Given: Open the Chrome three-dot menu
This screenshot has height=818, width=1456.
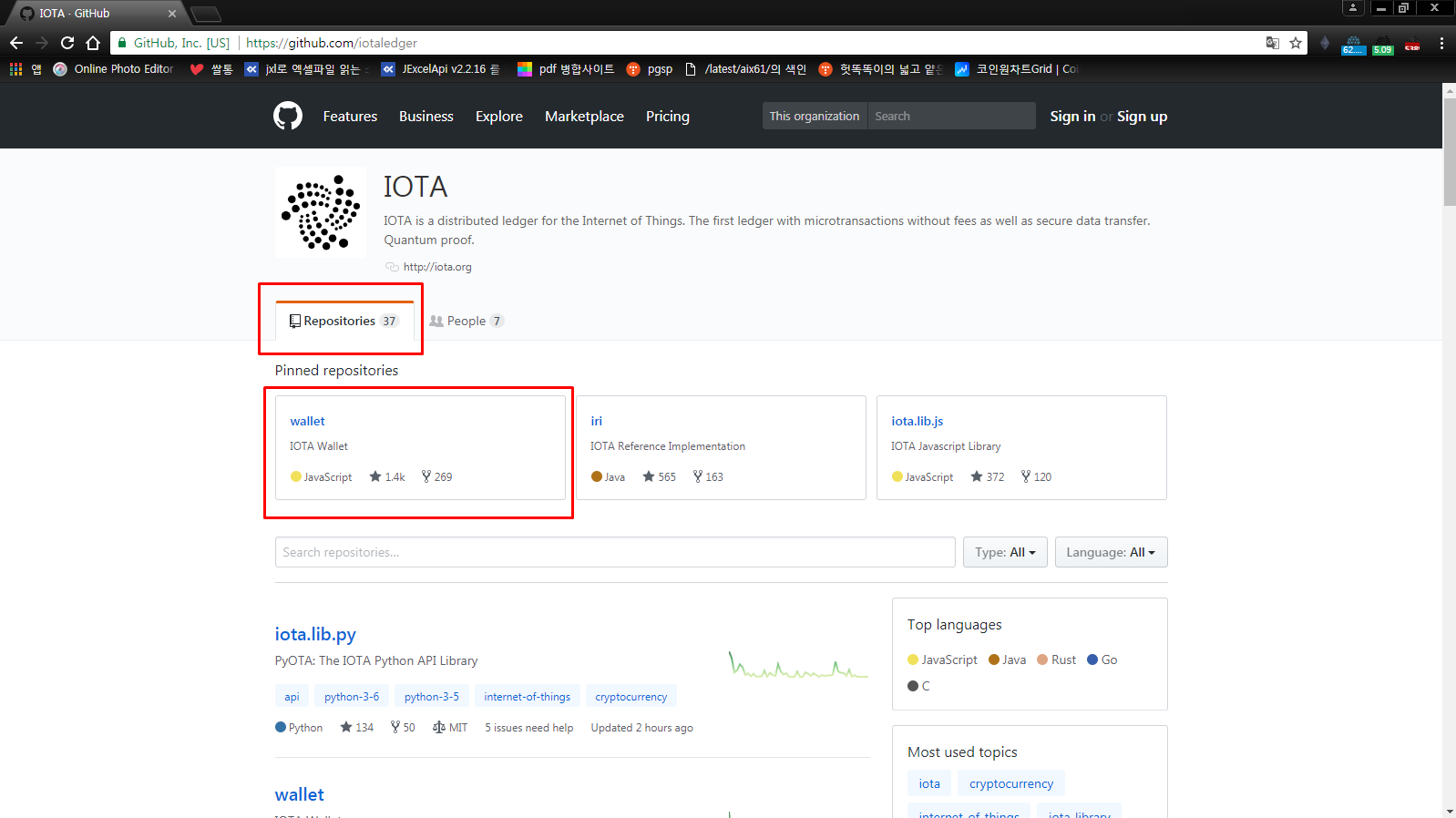Looking at the screenshot, I should [x=1441, y=43].
